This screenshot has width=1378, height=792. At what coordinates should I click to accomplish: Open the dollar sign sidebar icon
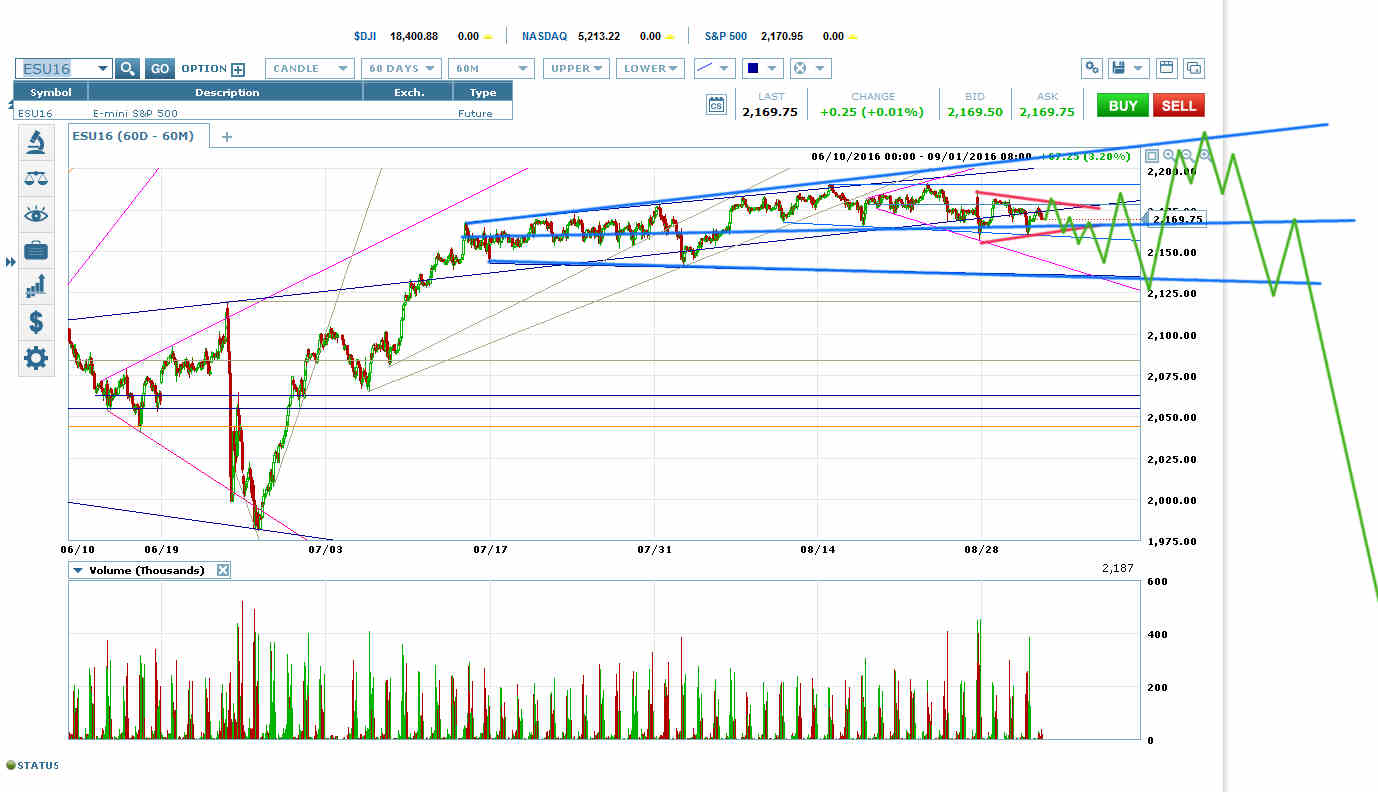(36, 322)
